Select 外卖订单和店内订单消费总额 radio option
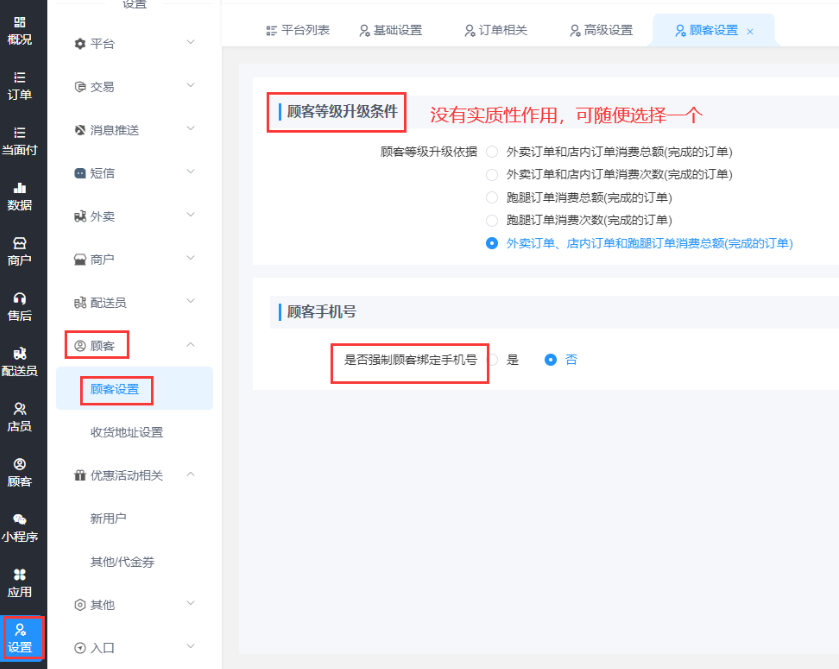This screenshot has width=839, height=669. [492, 152]
